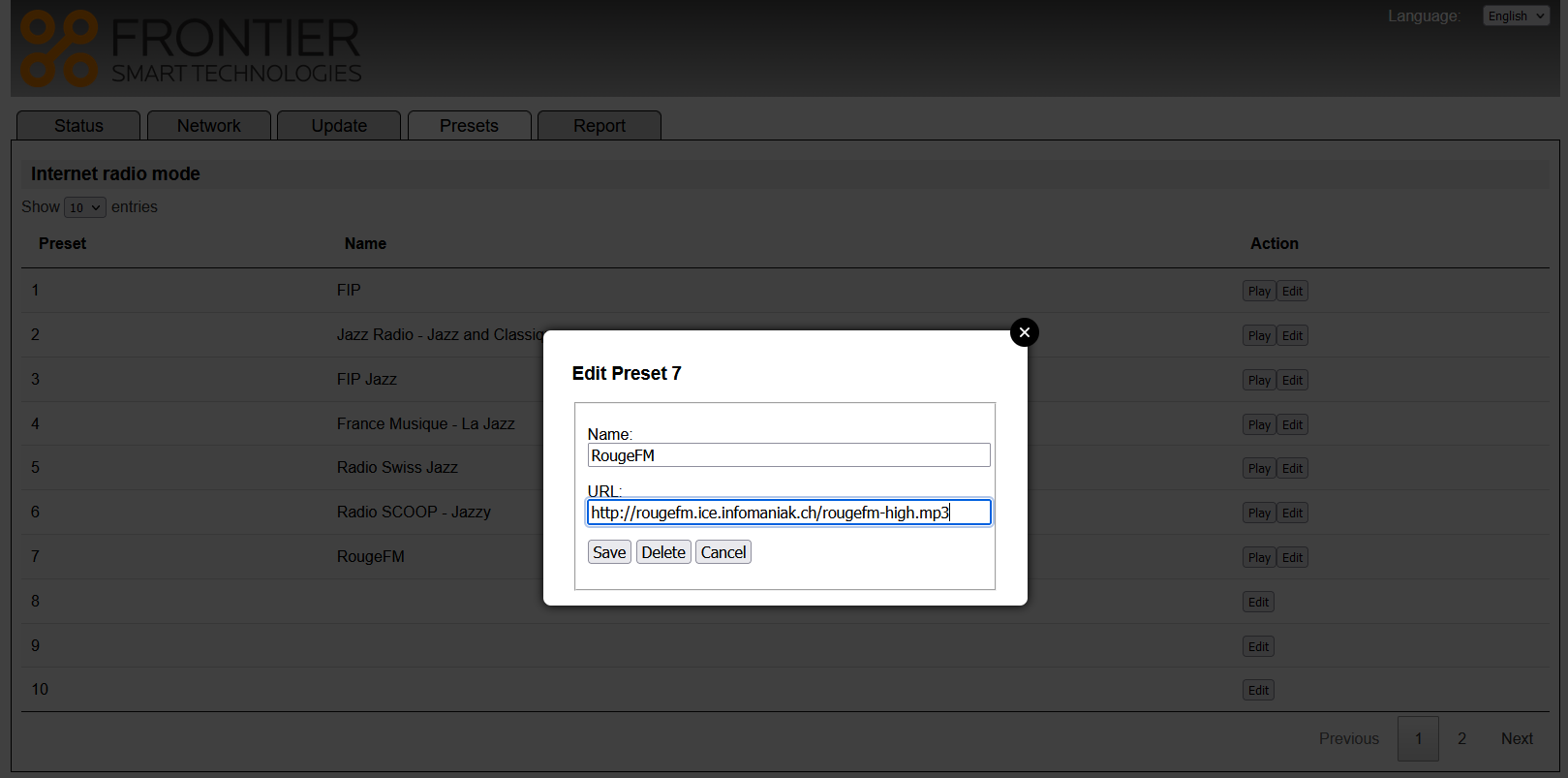Edit the RougeFM preset row
The image size is (1568, 778).
click(x=1293, y=558)
